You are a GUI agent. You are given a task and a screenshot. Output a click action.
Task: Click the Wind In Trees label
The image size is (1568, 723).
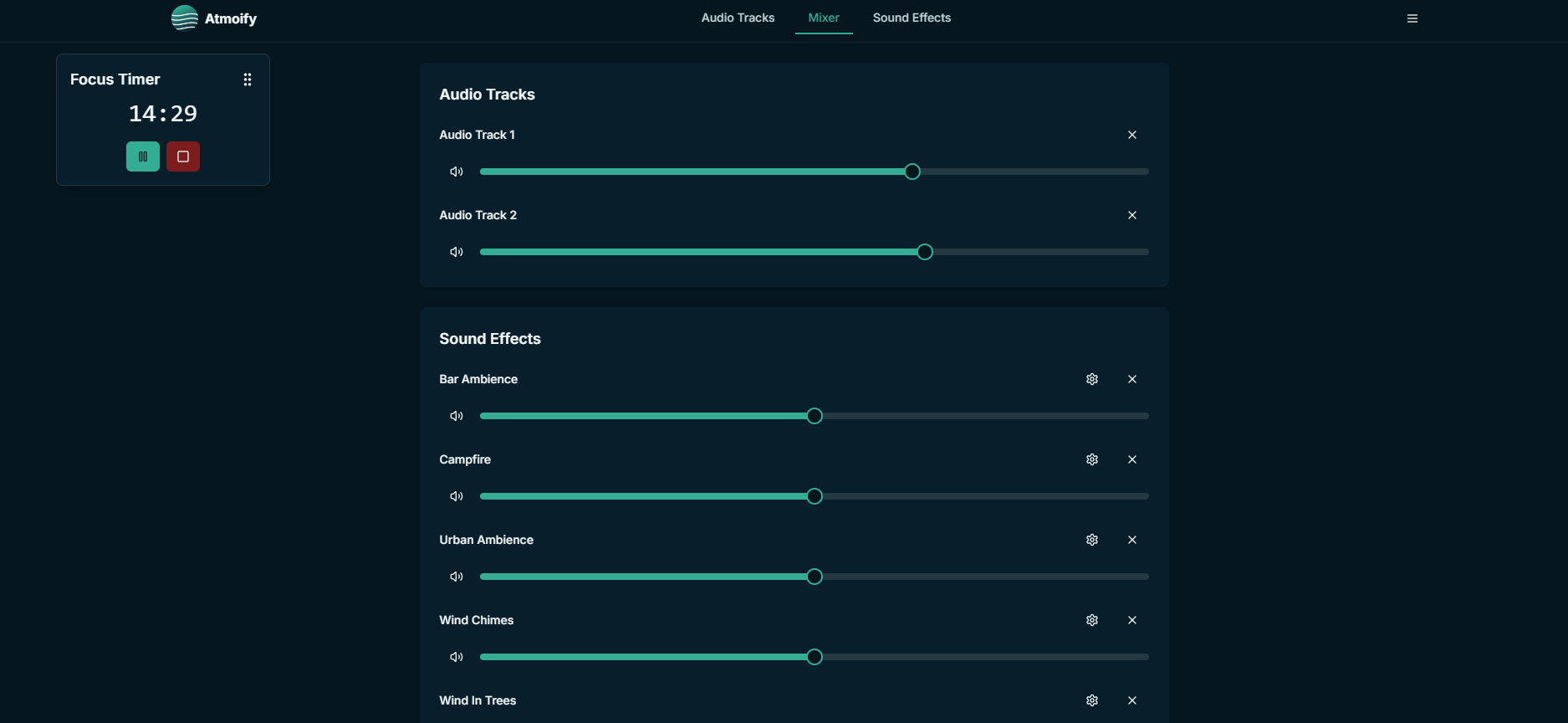click(x=478, y=700)
